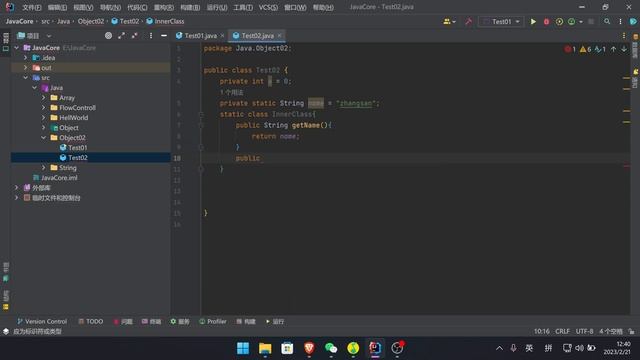Open File Explorer from the taskbar
The image size is (640, 360).
(x=265, y=348)
